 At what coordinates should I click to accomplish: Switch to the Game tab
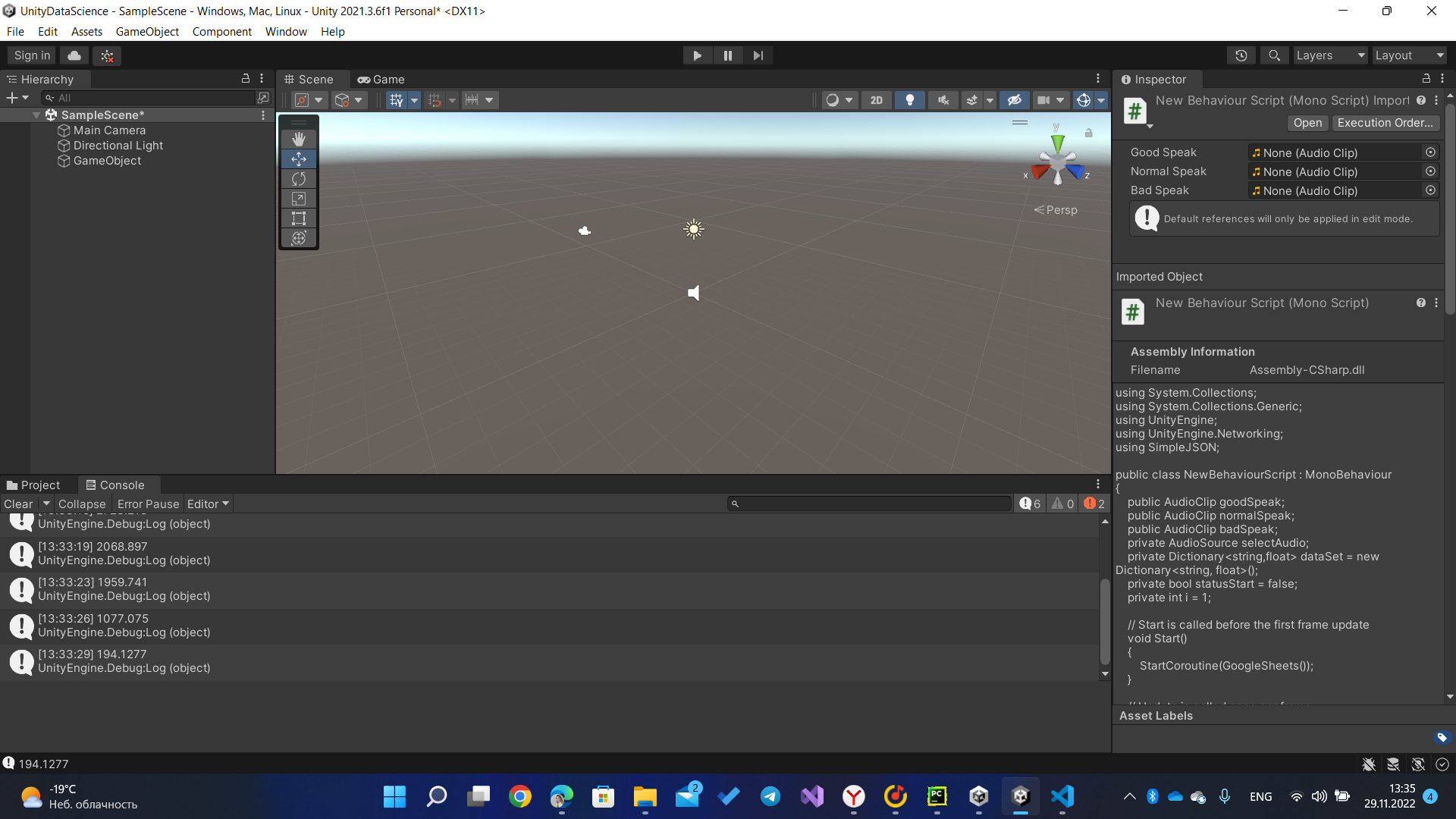click(381, 80)
